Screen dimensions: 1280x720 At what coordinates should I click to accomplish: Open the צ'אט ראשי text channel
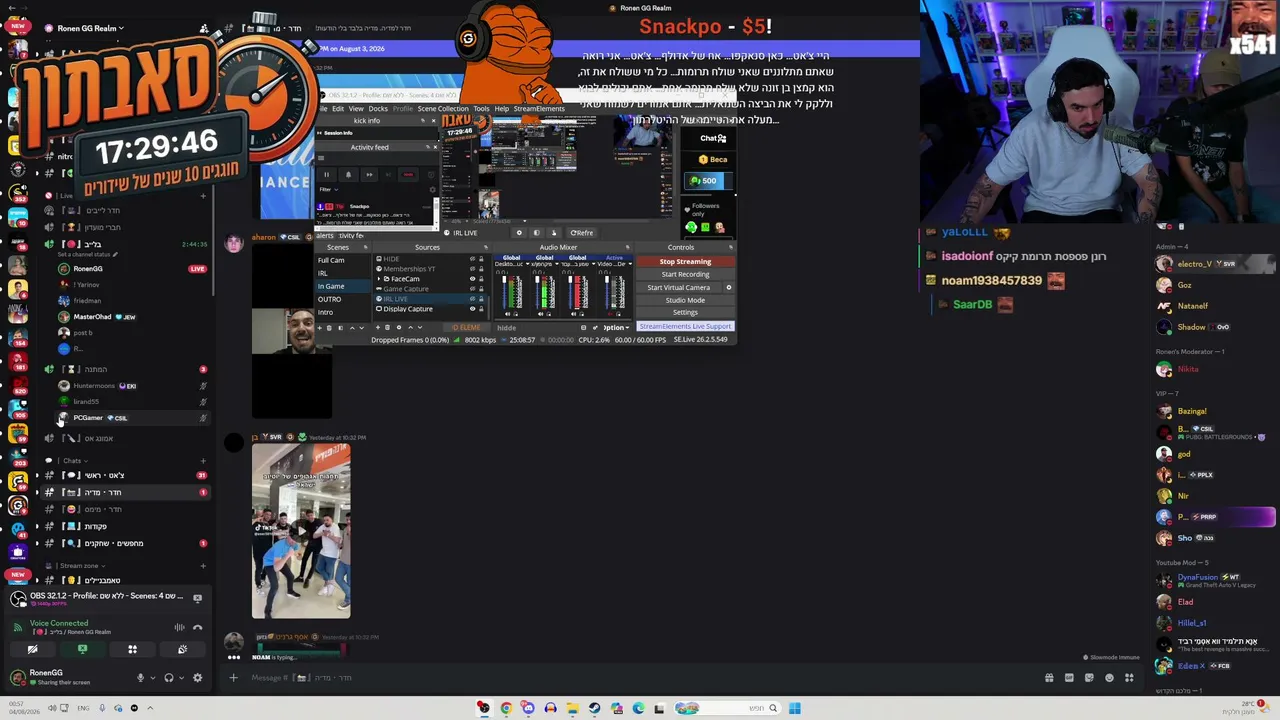pos(126,475)
